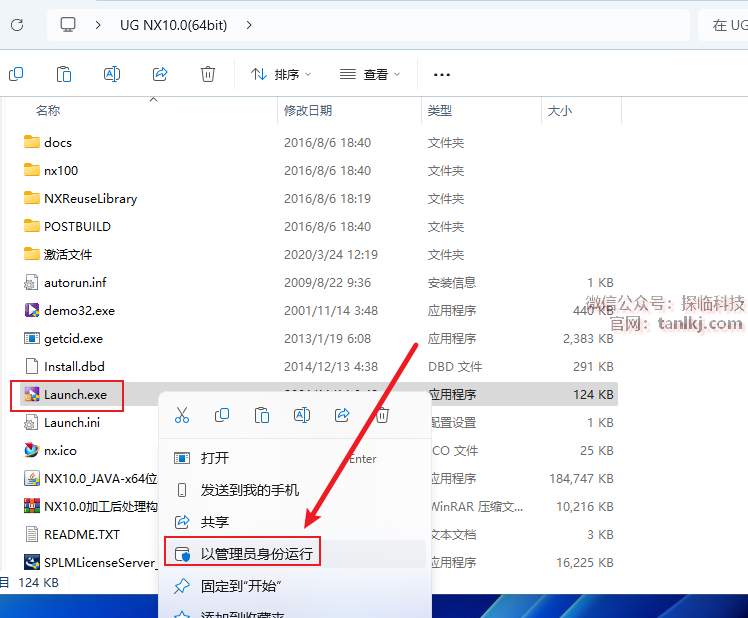Expand the chevron after UG NX10.0(64bit)

coord(249,25)
